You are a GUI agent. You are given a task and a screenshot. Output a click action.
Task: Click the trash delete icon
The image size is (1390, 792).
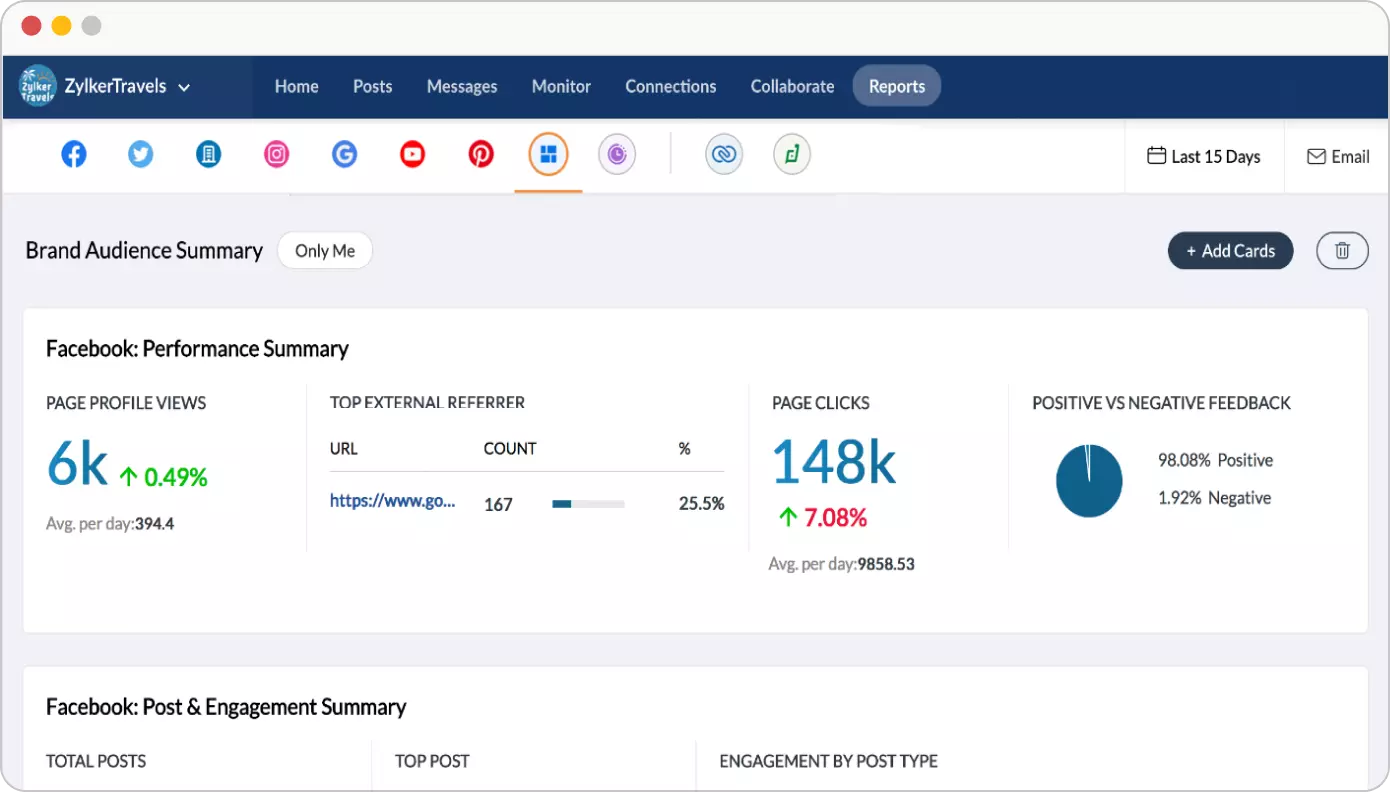pos(1342,251)
